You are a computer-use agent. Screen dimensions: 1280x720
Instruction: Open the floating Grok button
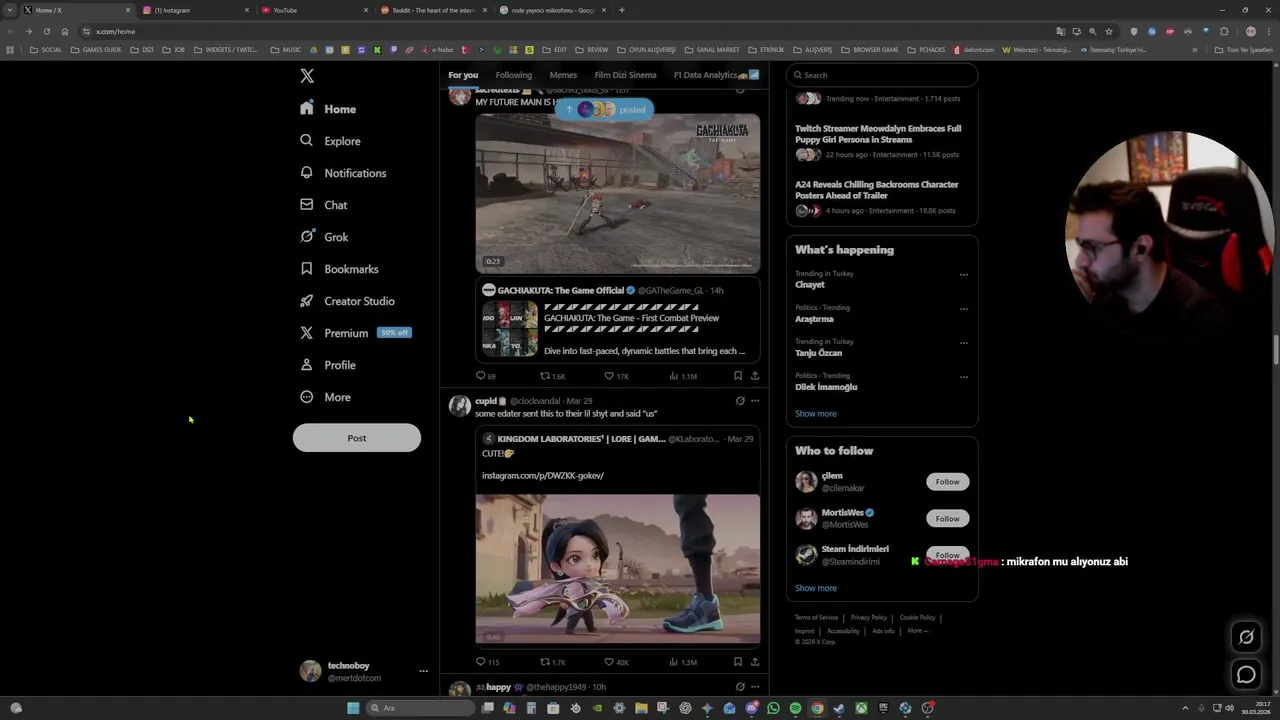coord(1246,637)
